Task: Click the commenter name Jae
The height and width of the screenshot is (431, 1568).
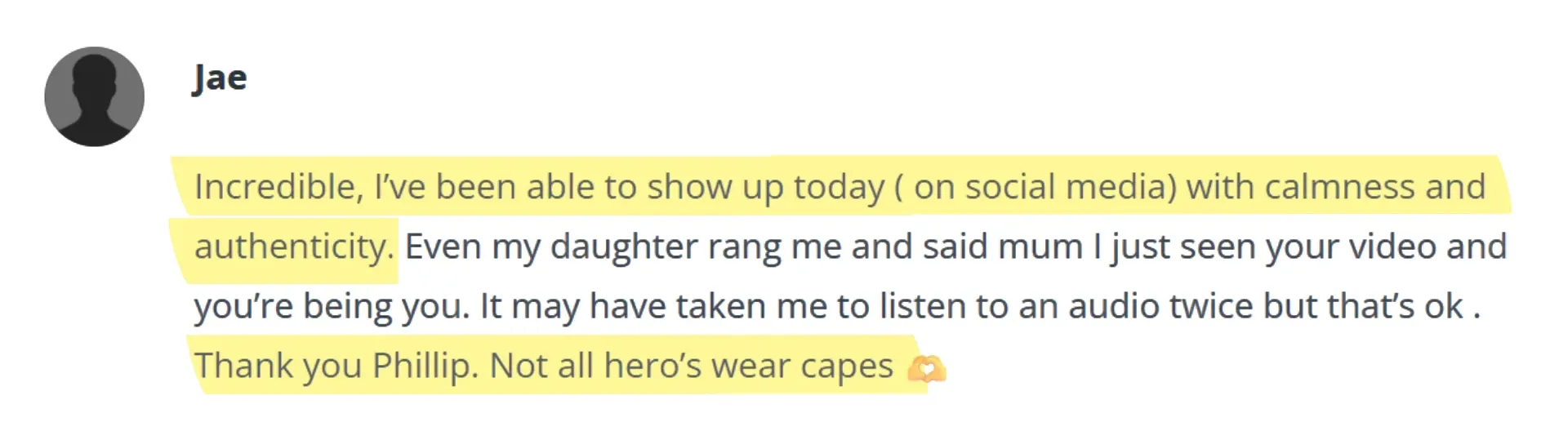Action: (220, 78)
